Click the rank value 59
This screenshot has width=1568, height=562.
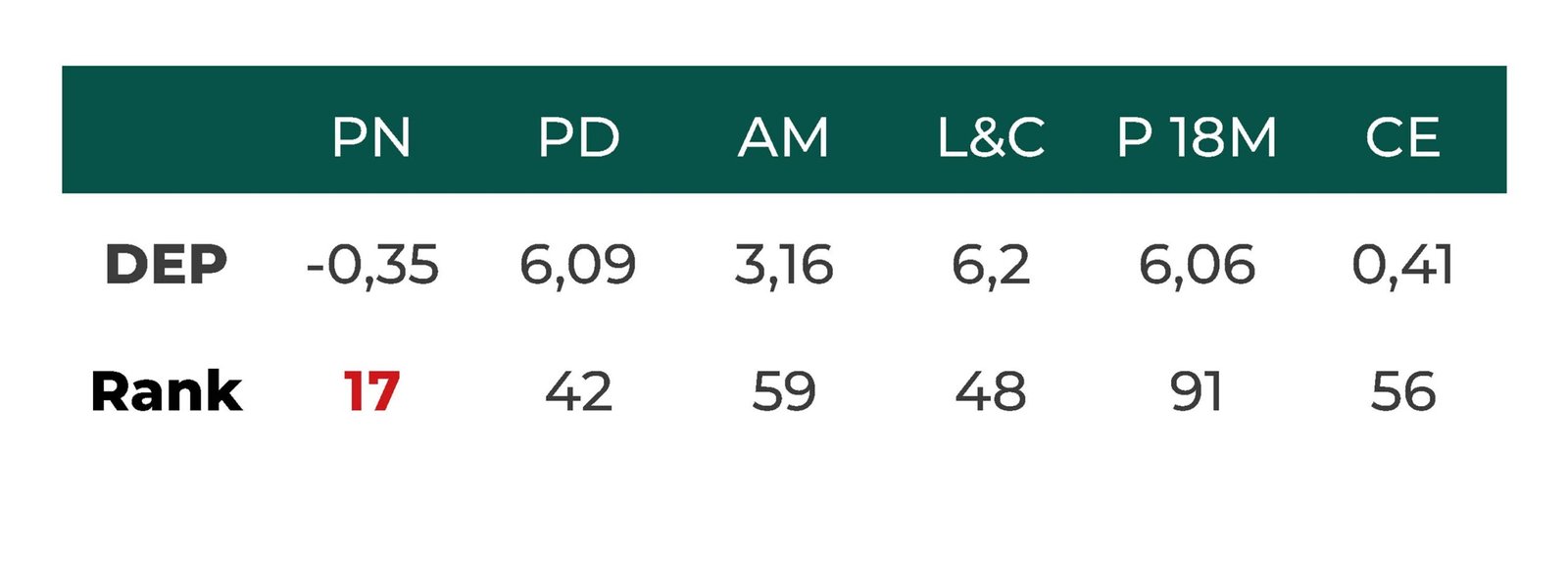tap(784, 391)
